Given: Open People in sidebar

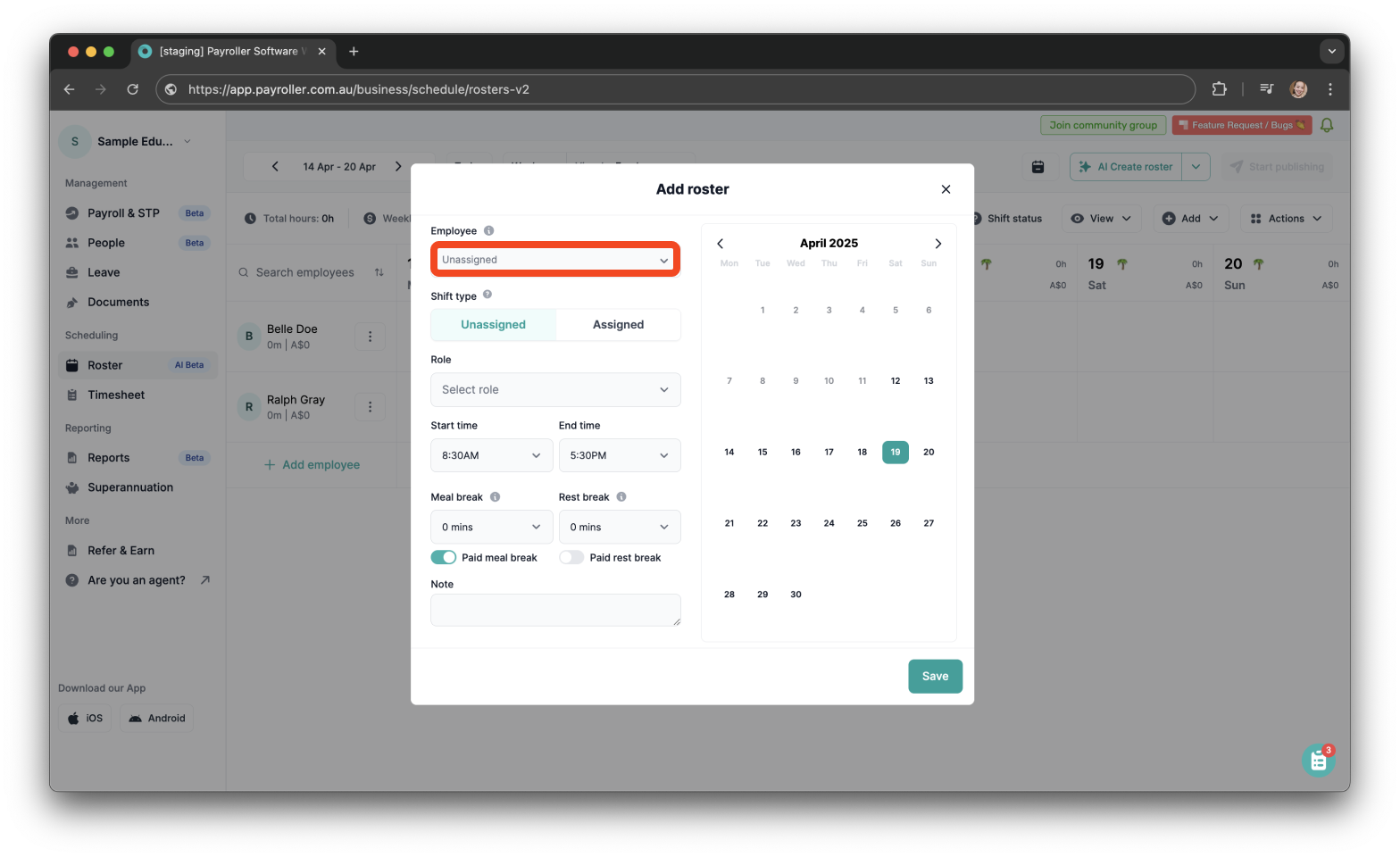Looking at the screenshot, I should pyautogui.click(x=137, y=243).
